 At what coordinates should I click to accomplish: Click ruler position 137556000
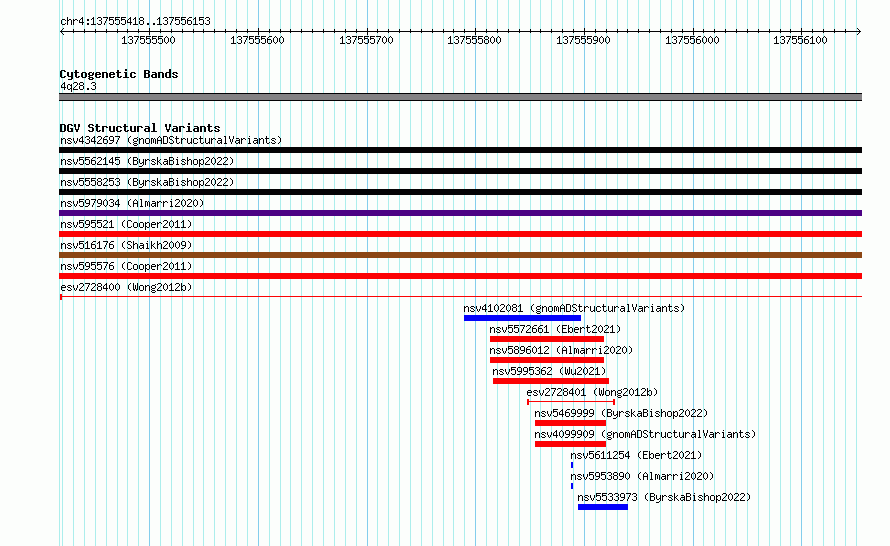[692, 40]
